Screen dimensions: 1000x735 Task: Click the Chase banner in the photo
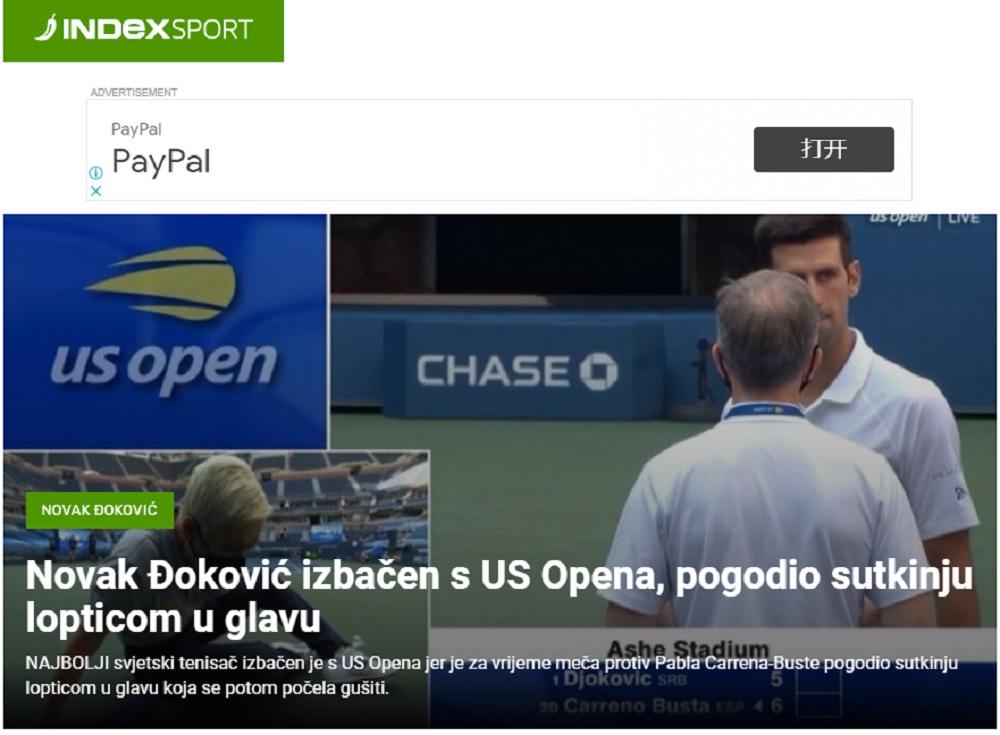[x=517, y=371]
